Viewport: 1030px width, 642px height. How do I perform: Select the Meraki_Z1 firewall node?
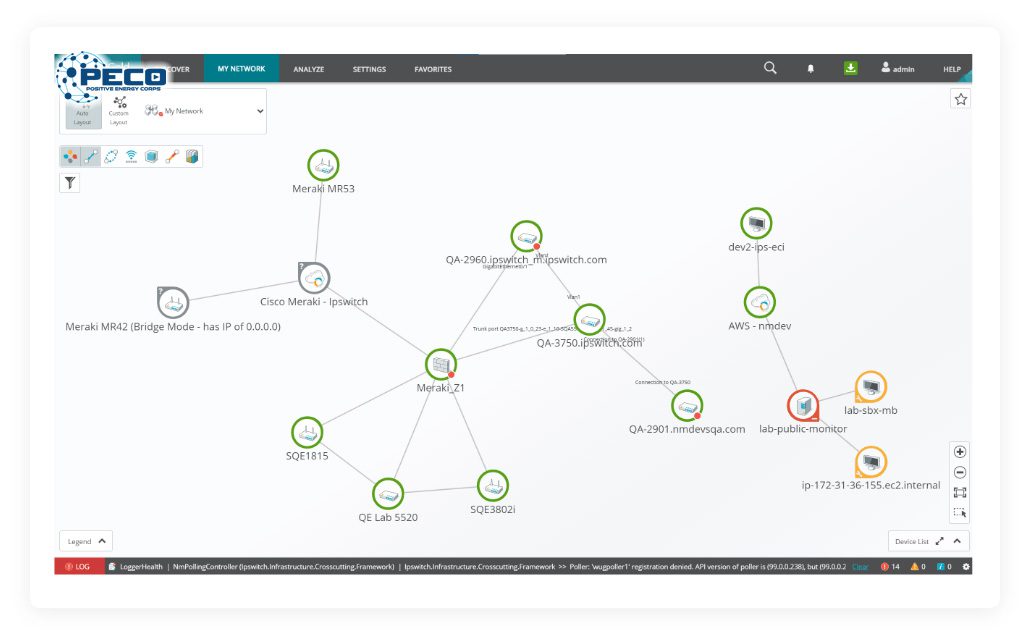tap(441, 365)
